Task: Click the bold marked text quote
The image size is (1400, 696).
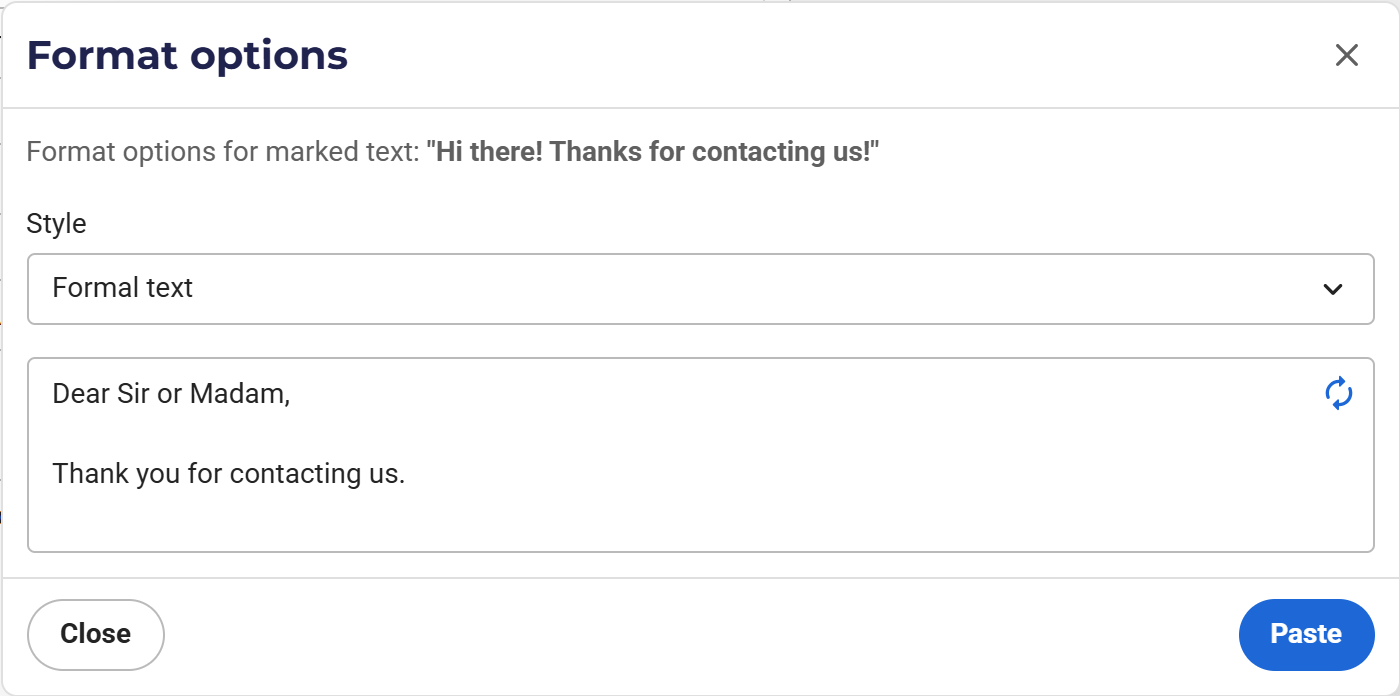Action: coord(652,152)
